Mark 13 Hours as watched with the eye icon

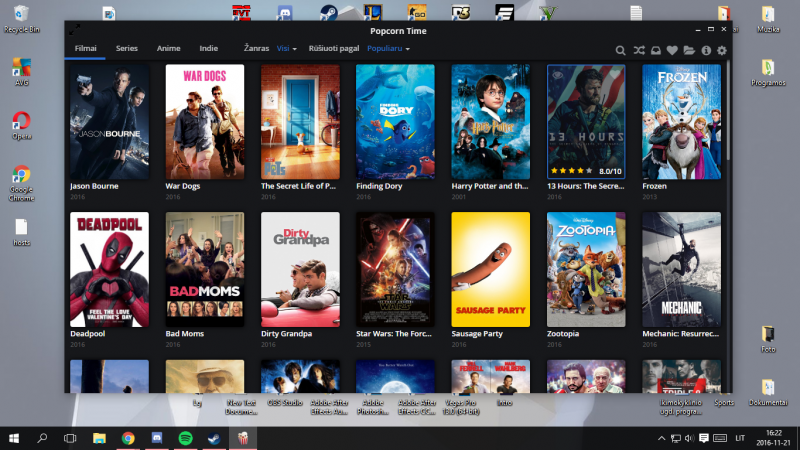(x=558, y=75)
